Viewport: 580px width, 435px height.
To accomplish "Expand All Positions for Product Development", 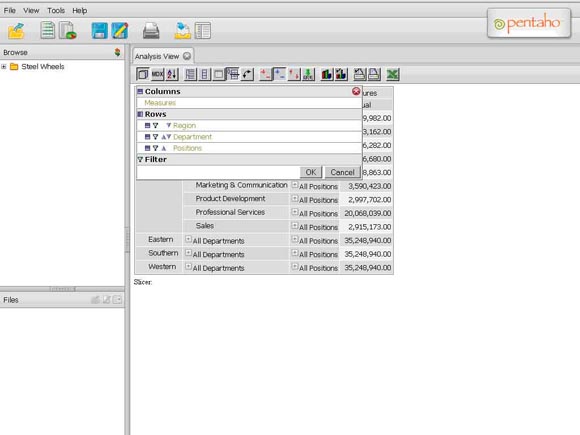I will [294, 199].
